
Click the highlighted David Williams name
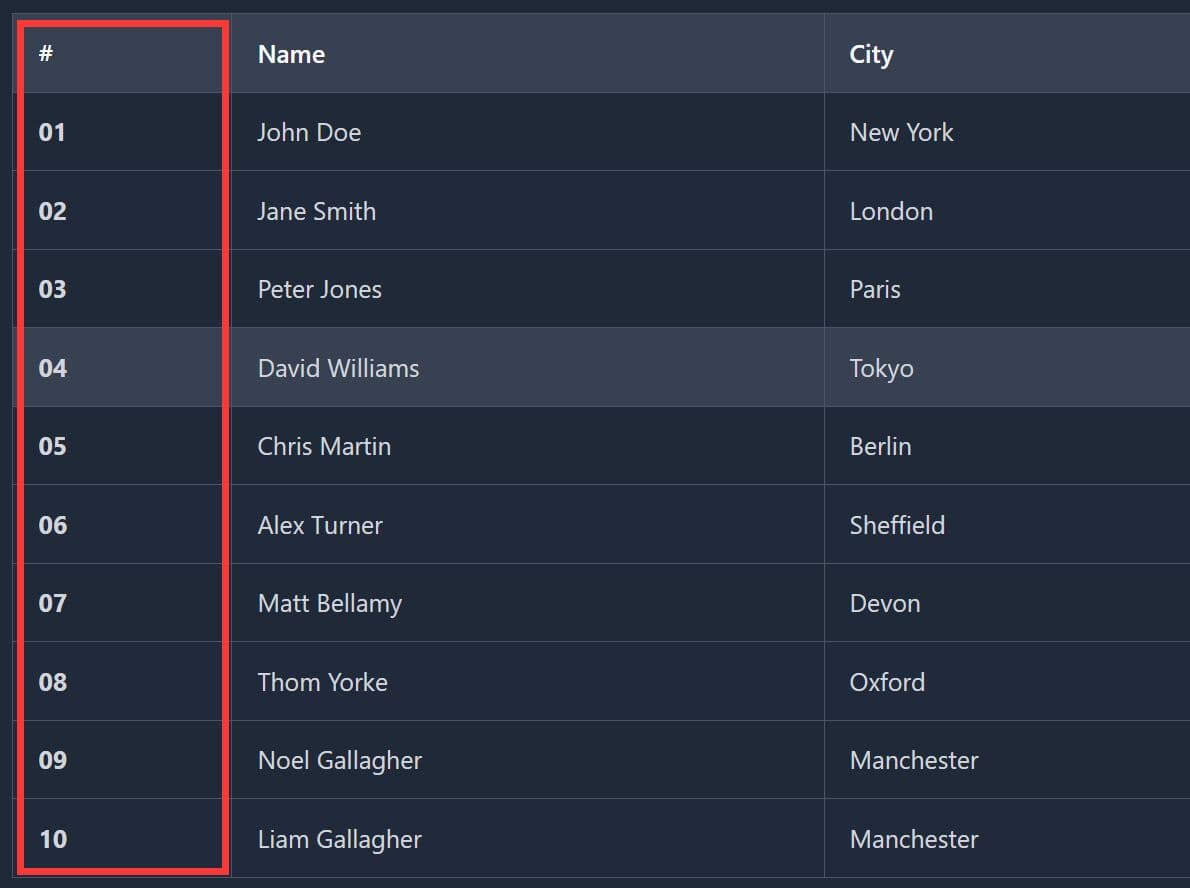point(338,369)
